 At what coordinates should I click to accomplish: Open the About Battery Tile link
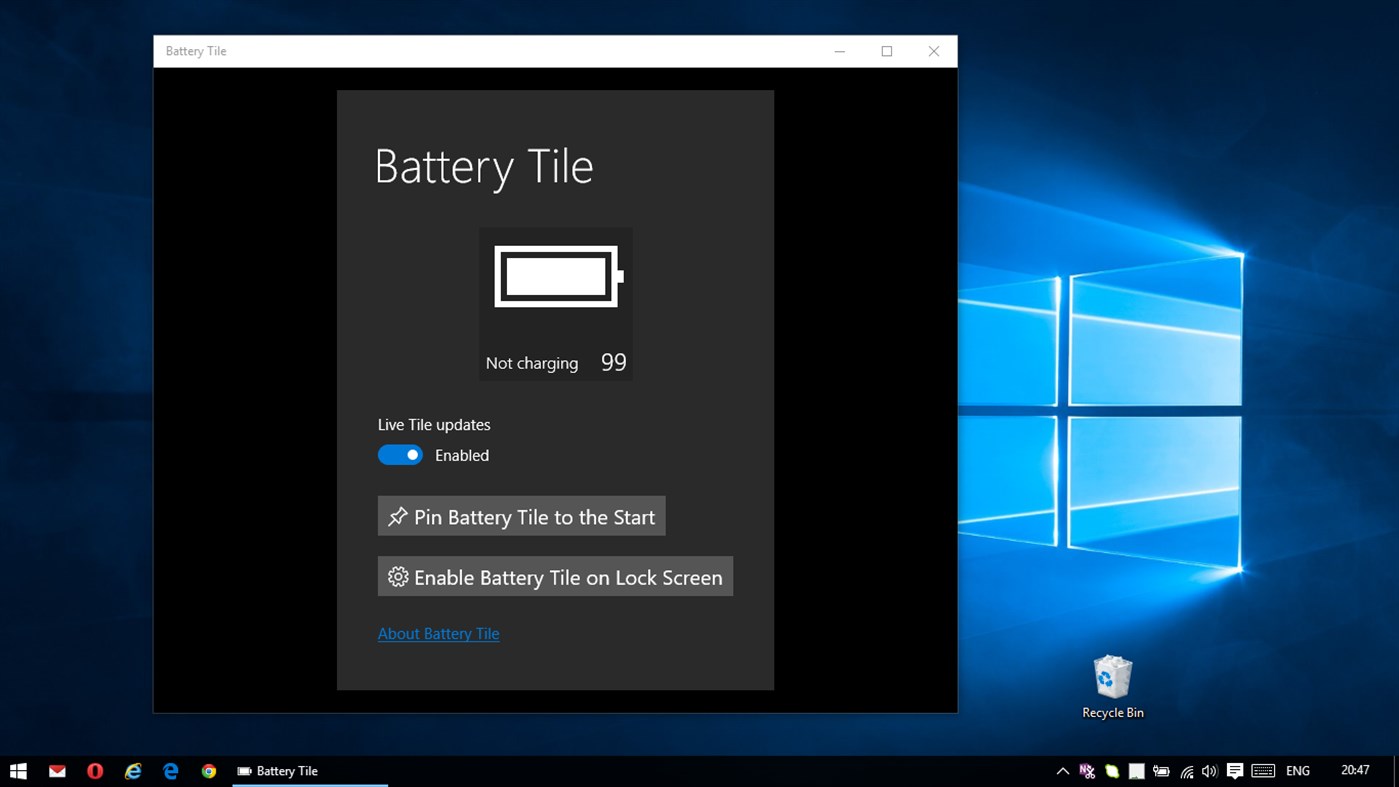pyautogui.click(x=438, y=633)
